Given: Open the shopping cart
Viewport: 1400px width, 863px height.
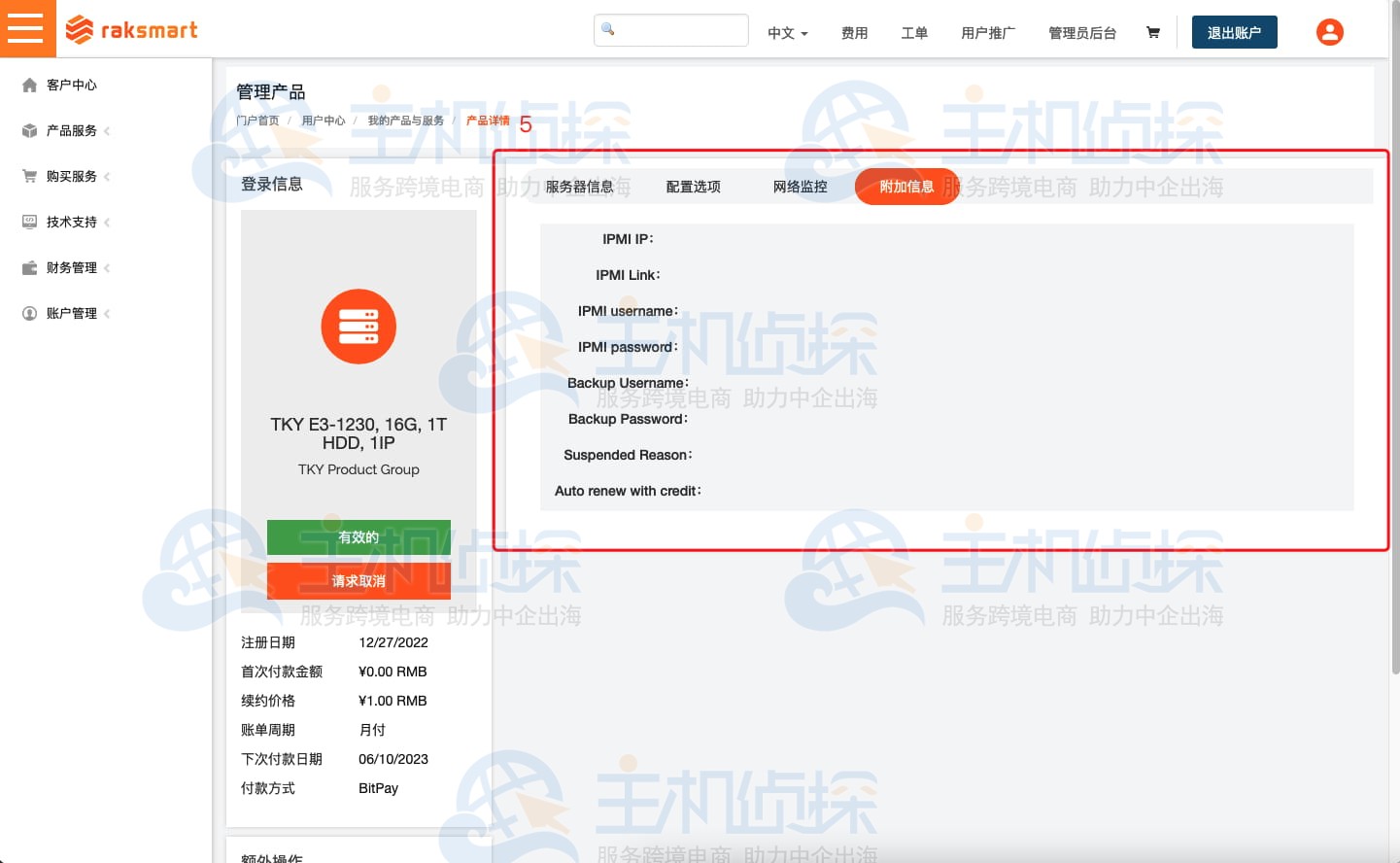Looking at the screenshot, I should pyautogui.click(x=1152, y=32).
